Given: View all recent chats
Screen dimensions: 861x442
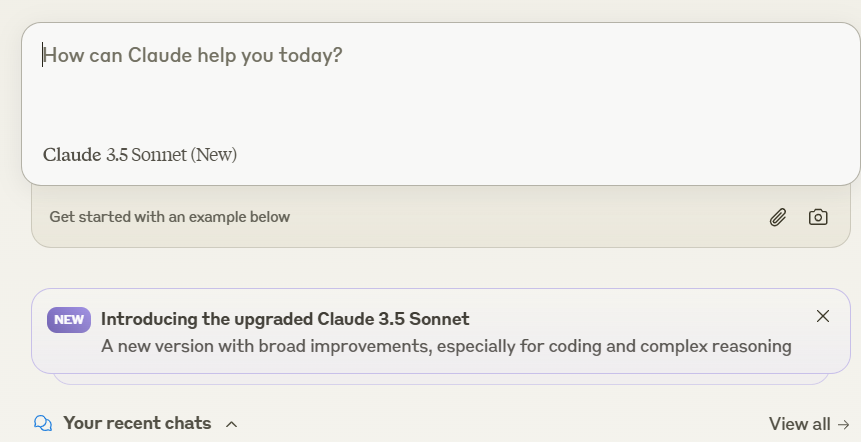Looking at the screenshot, I should click(809, 424).
